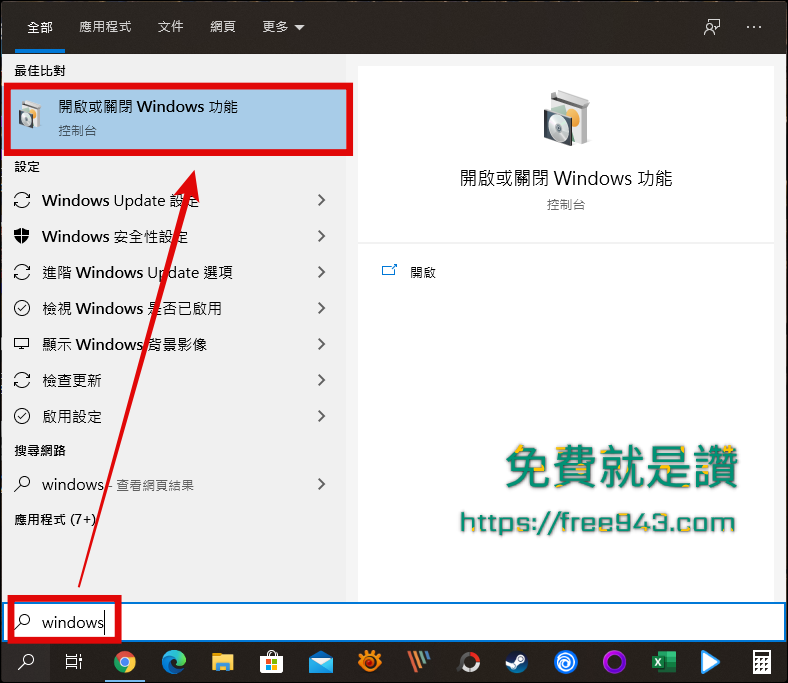The height and width of the screenshot is (683, 788).
Task: Launch Microsoft Edge from taskbar
Action: coord(173,662)
